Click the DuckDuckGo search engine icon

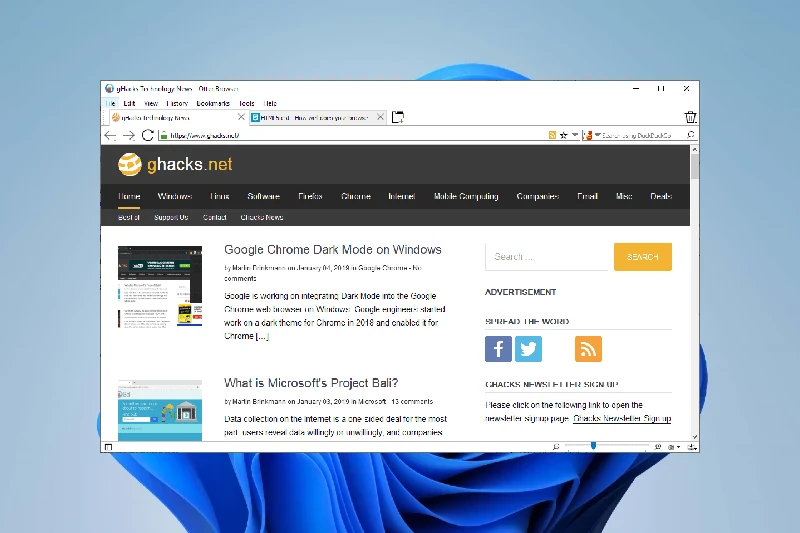(588, 135)
